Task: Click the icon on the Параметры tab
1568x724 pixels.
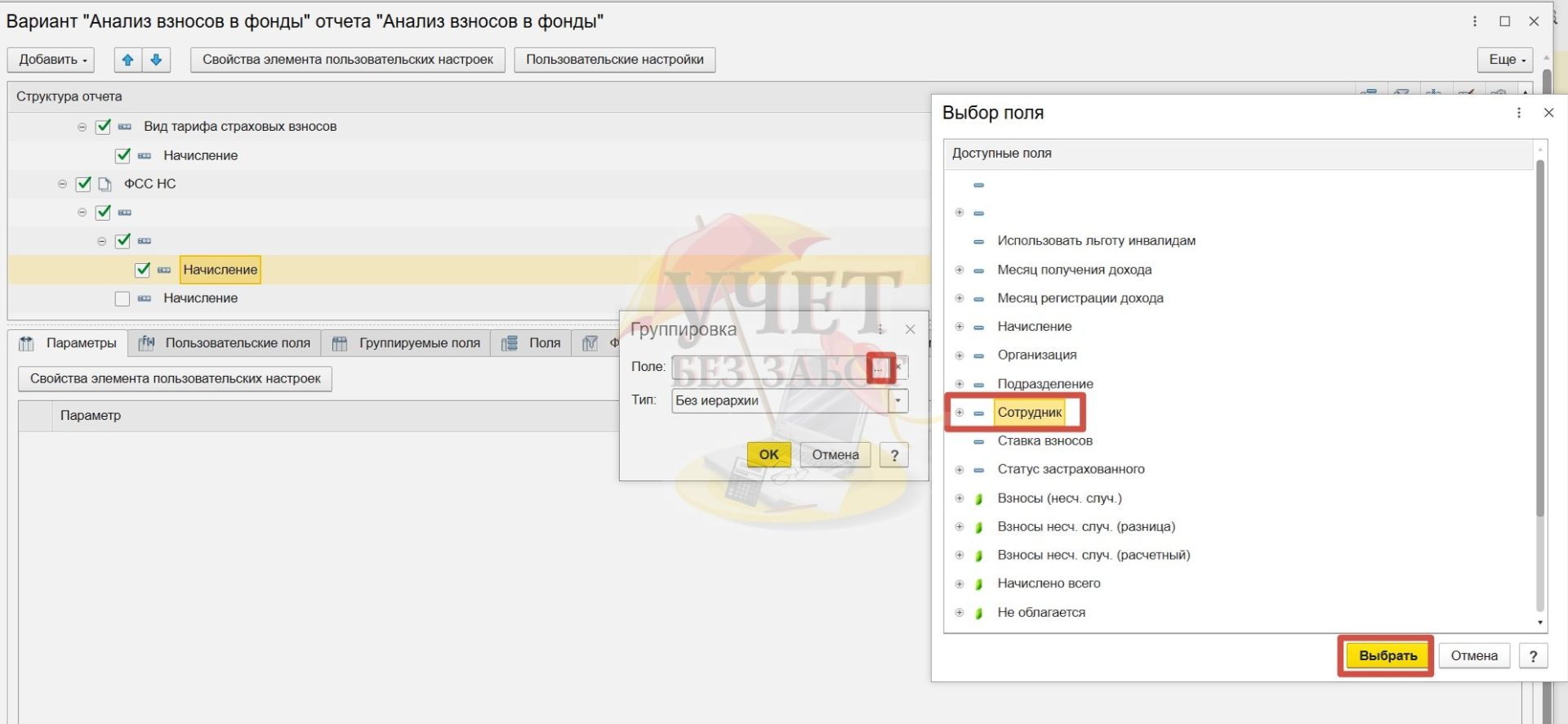Action: pyautogui.click(x=27, y=343)
